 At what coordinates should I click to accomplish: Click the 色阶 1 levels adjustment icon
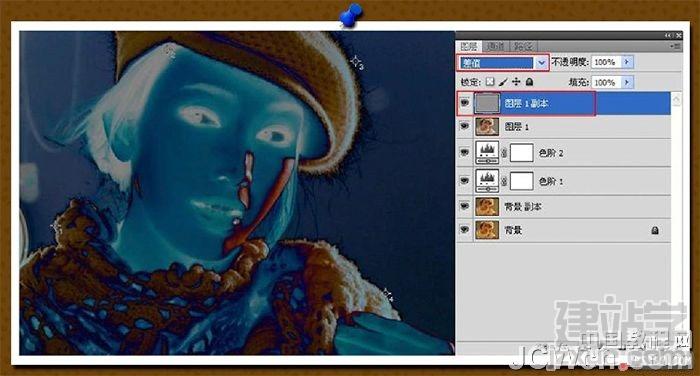click(487, 181)
